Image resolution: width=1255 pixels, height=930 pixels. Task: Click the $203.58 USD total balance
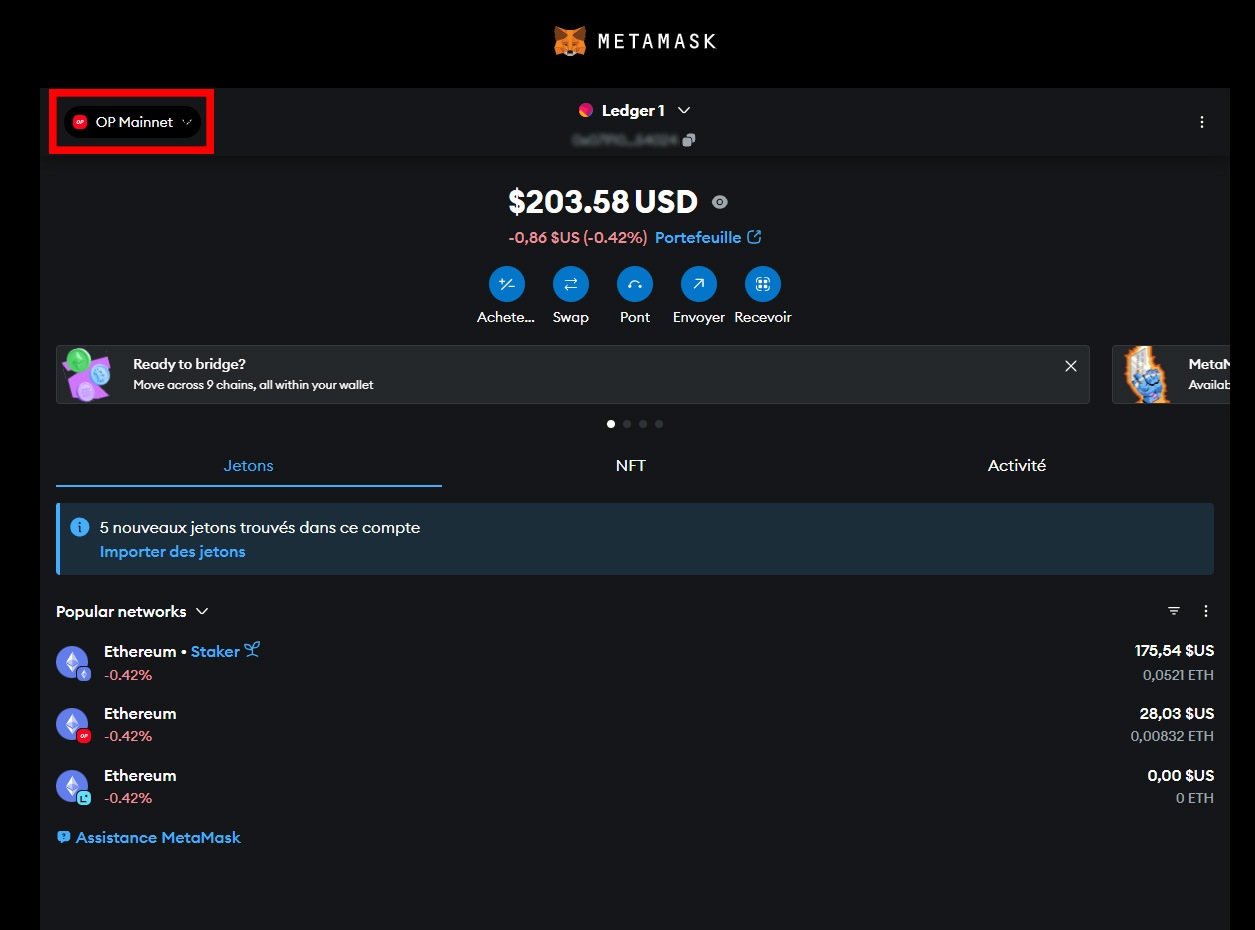click(x=603, y=202)
